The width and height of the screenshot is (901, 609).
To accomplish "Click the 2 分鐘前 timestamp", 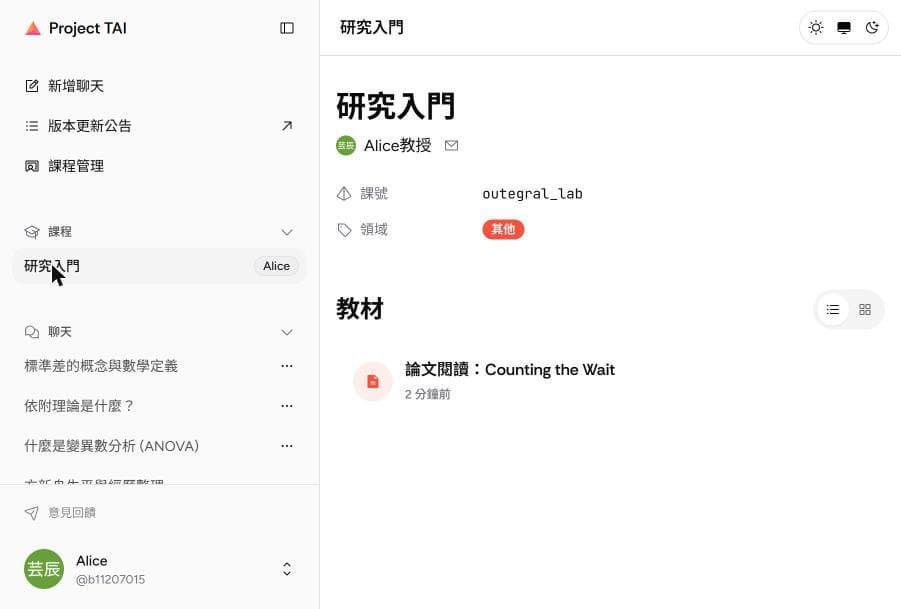I will coord(428,394).
